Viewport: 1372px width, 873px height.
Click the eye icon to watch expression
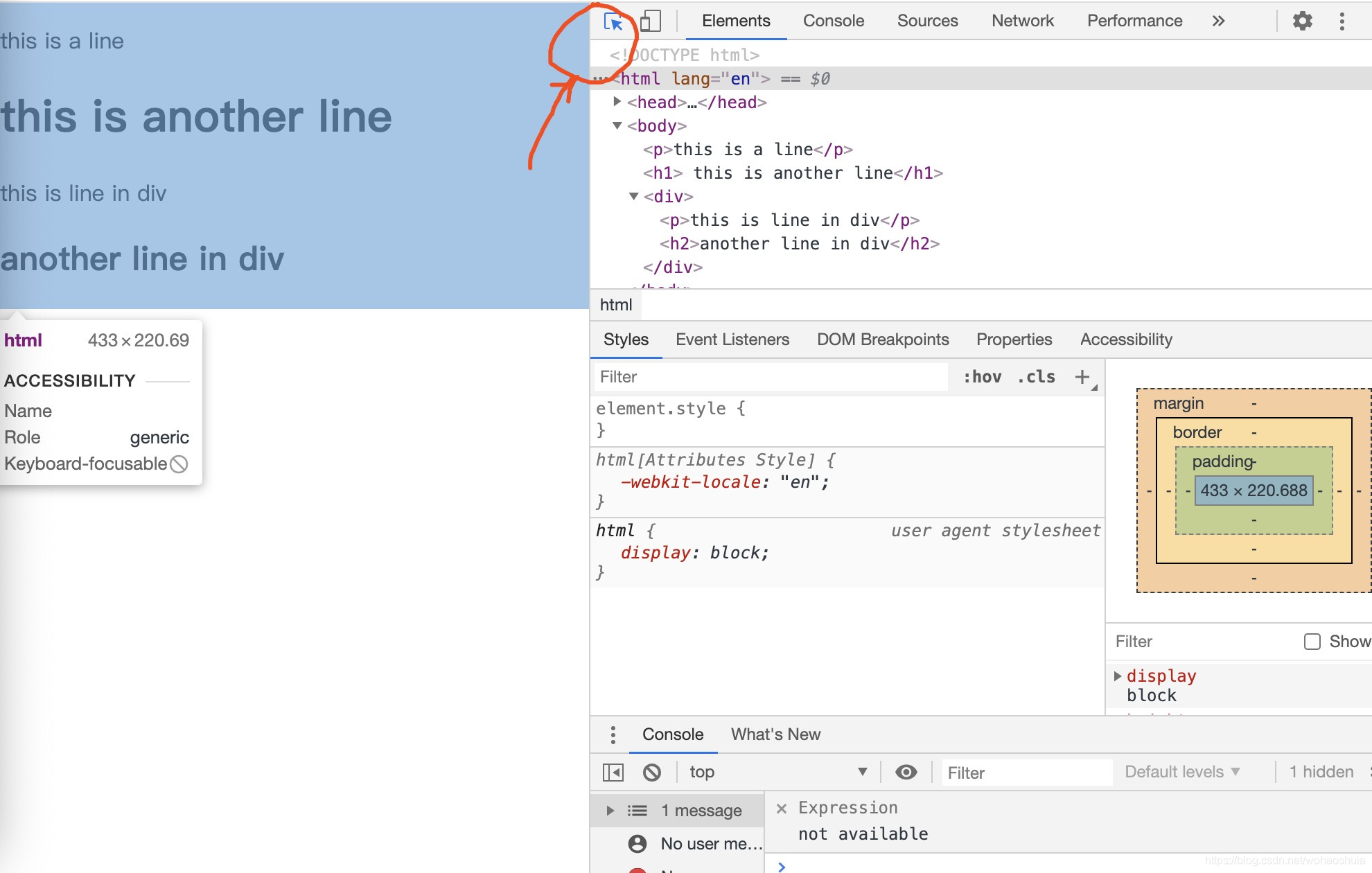coord(905,772)
